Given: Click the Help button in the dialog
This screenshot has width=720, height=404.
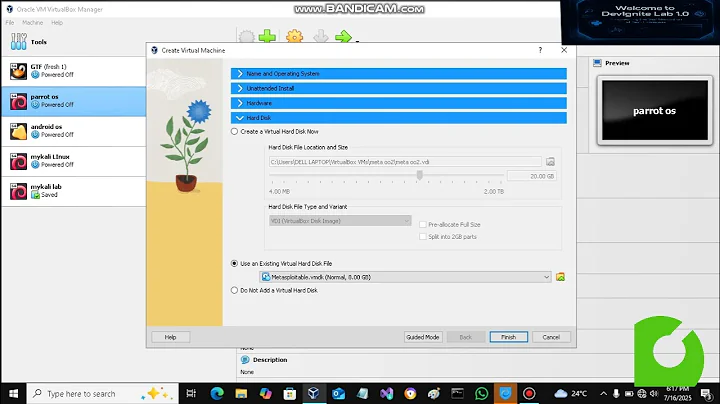Looking at the screenshot, I should [170, 337].
